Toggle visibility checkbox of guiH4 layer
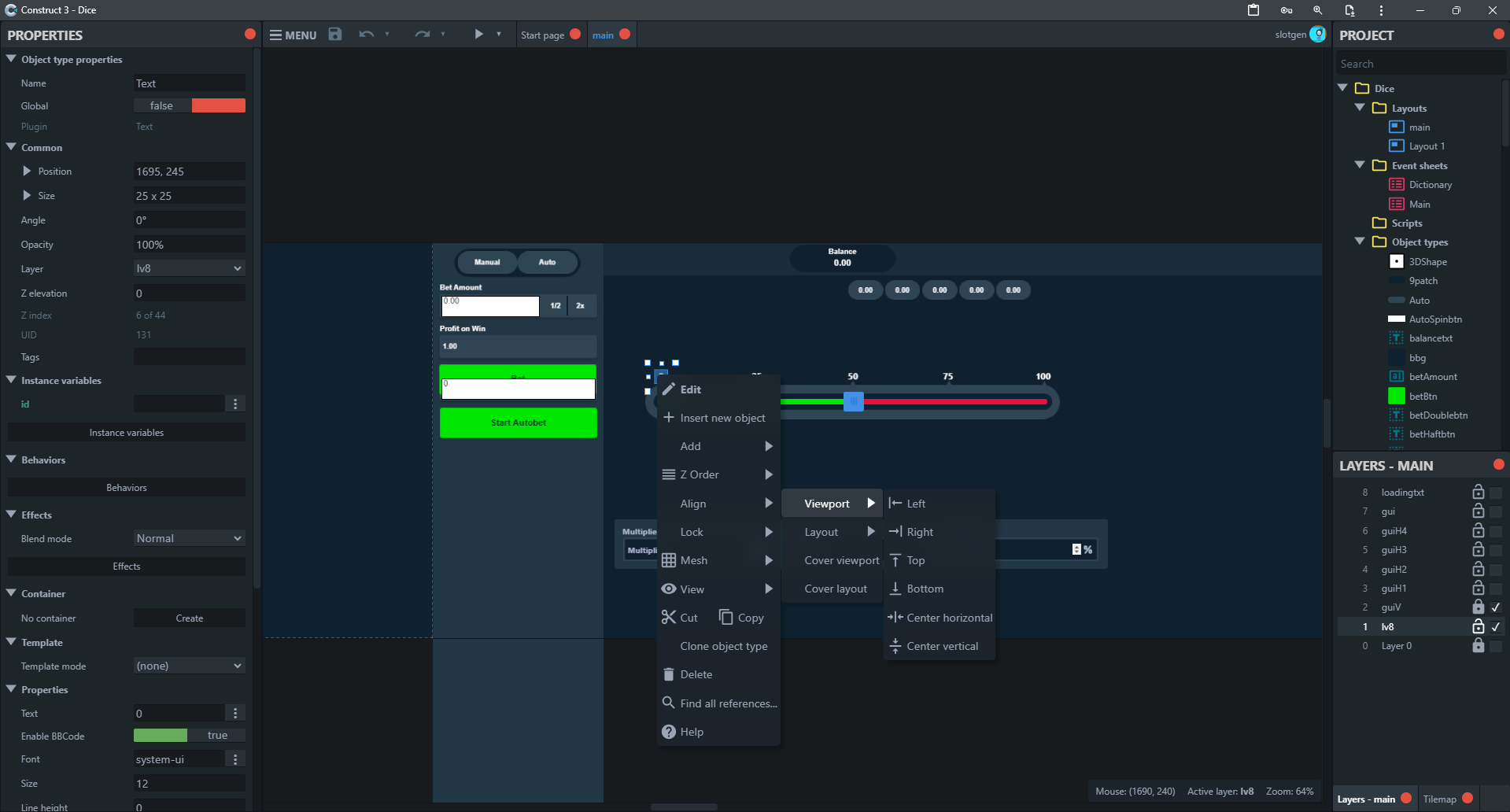Viewport: 1510px width, 812px height. [1496, 531]
